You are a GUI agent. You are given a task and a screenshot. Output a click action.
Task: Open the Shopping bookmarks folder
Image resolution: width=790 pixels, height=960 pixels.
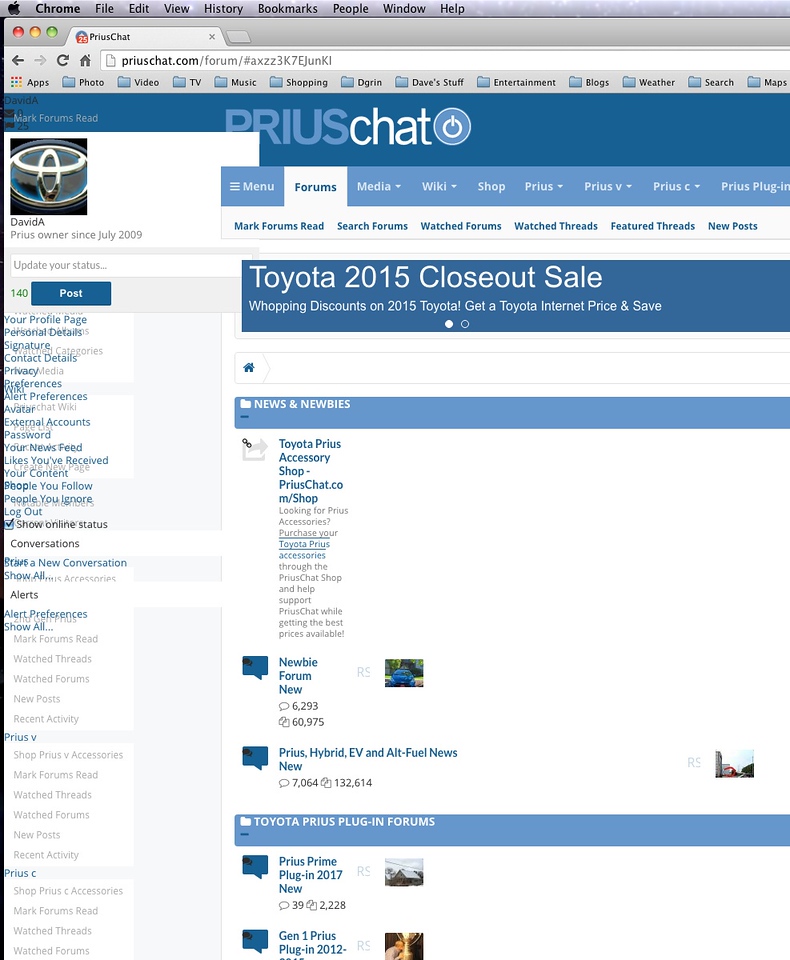[x=298, y=82]
